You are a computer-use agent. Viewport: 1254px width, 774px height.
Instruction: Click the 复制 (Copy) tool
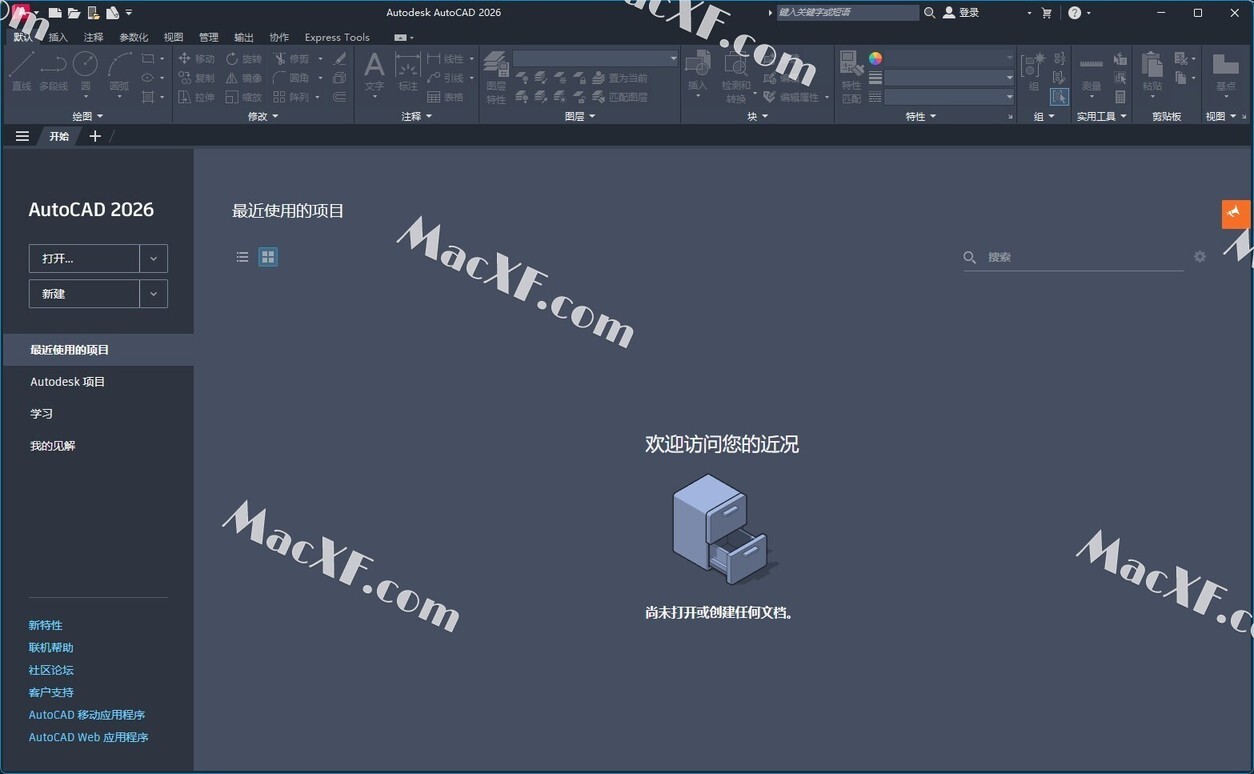pos(196,78)
